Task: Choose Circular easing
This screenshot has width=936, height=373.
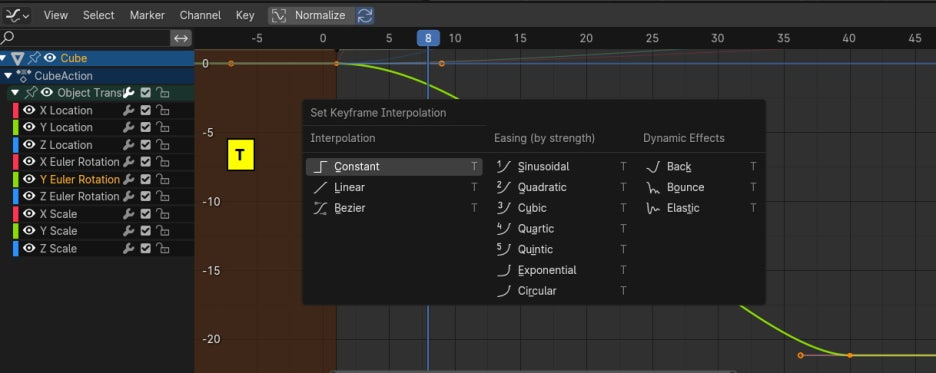Action: 561,291
